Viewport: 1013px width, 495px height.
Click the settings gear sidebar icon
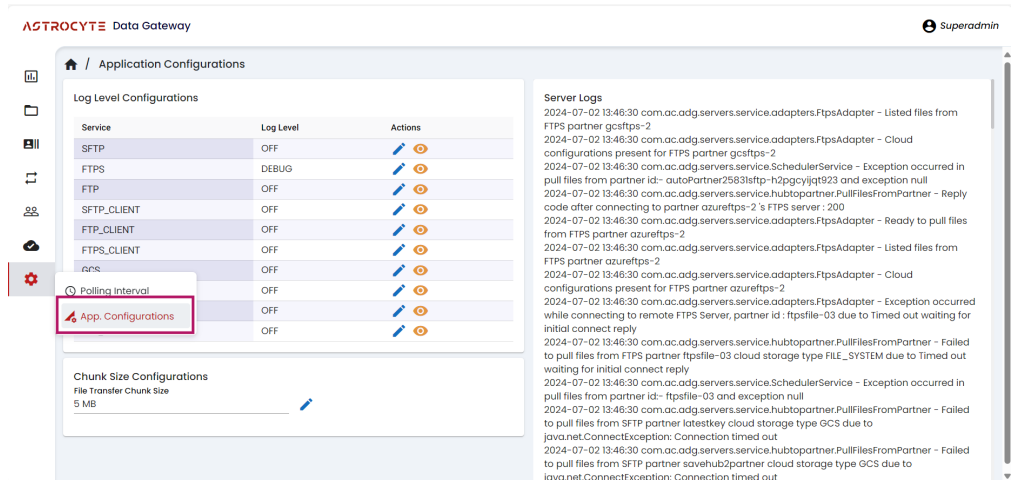click(31, 279)
